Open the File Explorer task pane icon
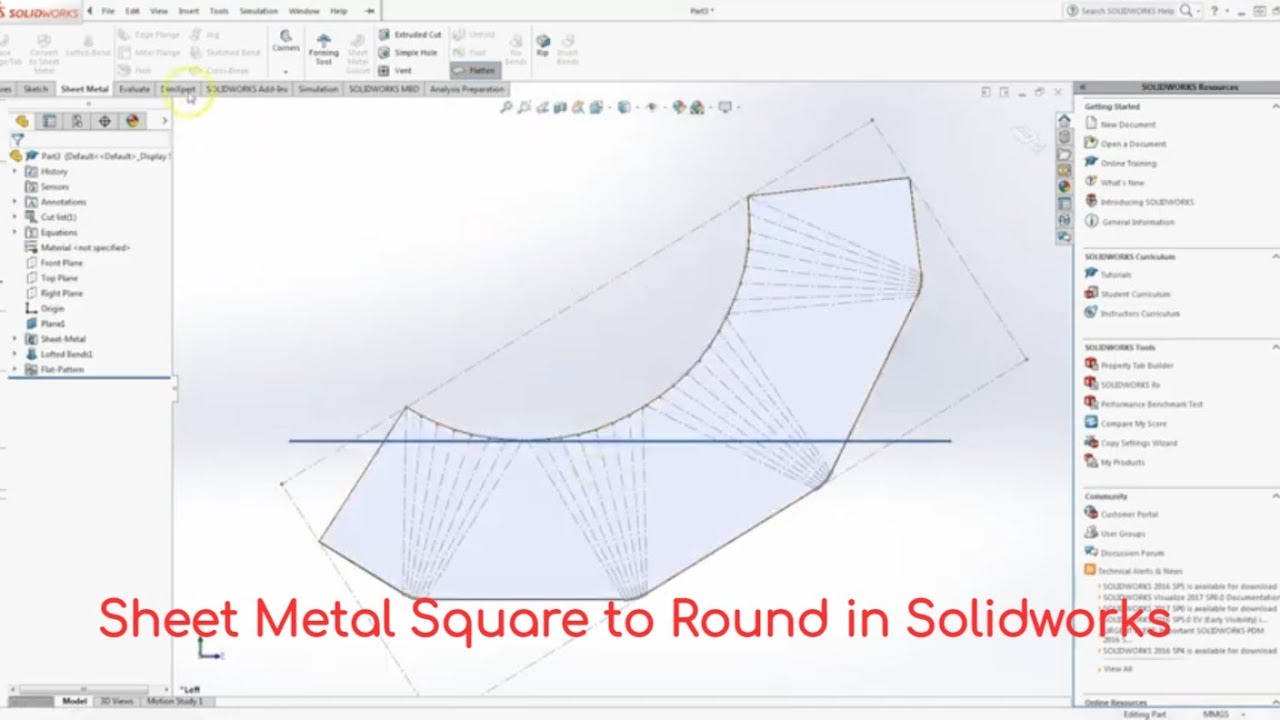The height and width of the screenshot is (720, 1280). (1064, 154)
